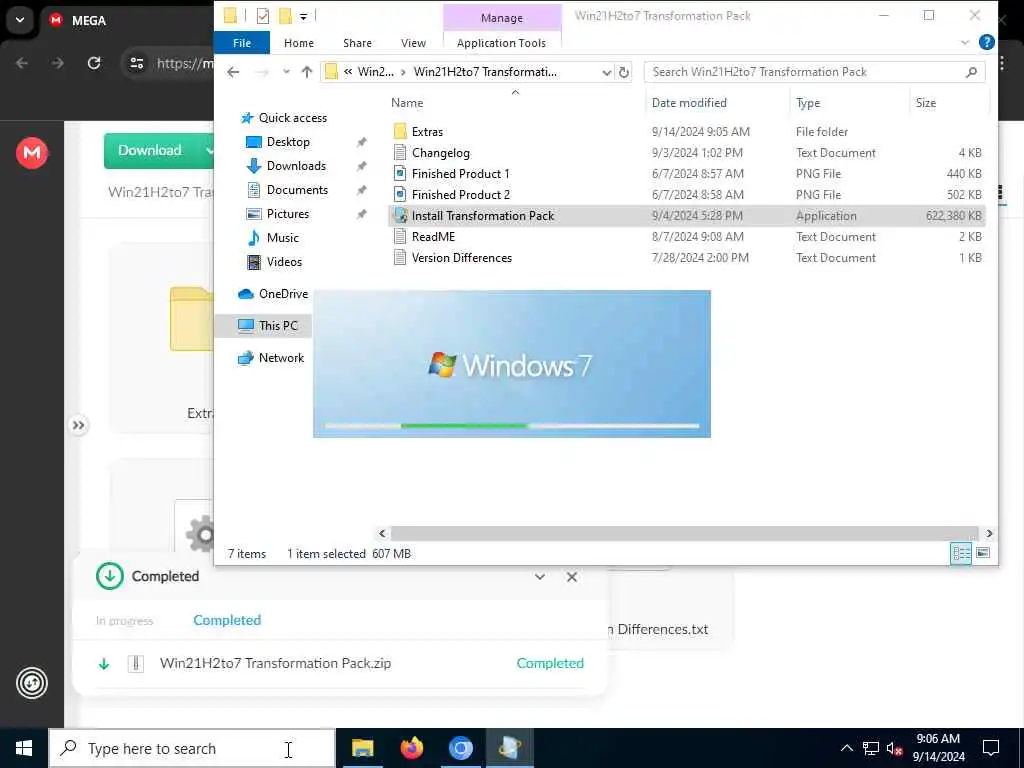This screenshot has height=768, width=1024.
Task: Sort files by Size column
Action: coord(925,103)
